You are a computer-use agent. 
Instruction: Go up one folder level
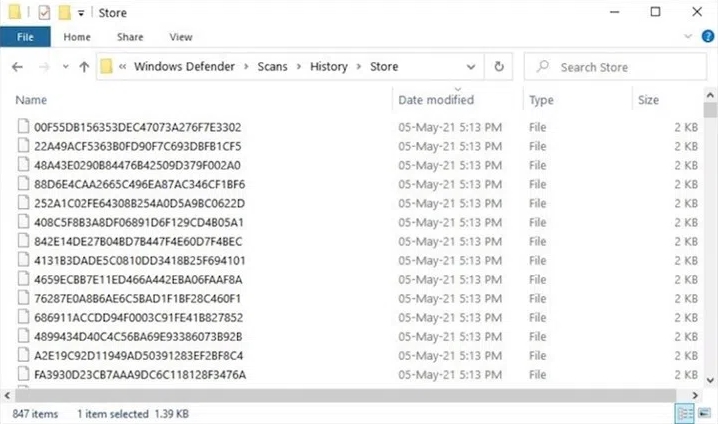coord(84,67)
